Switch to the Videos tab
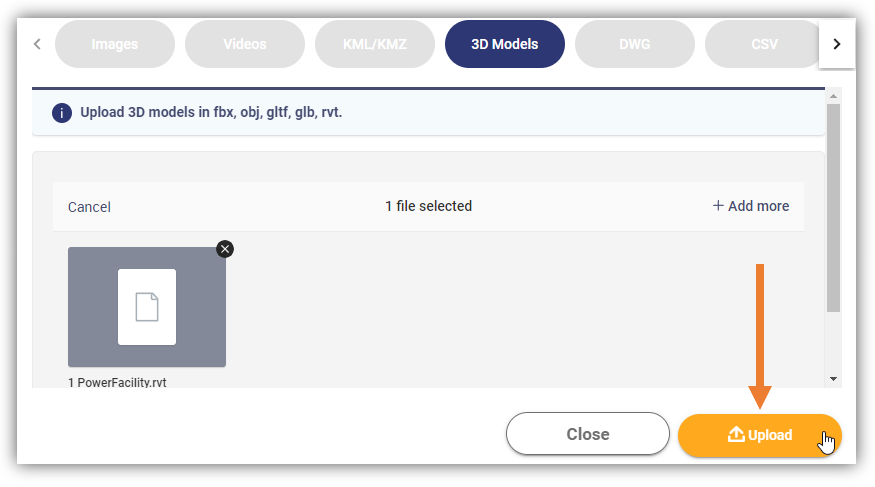 click(245, 44)
